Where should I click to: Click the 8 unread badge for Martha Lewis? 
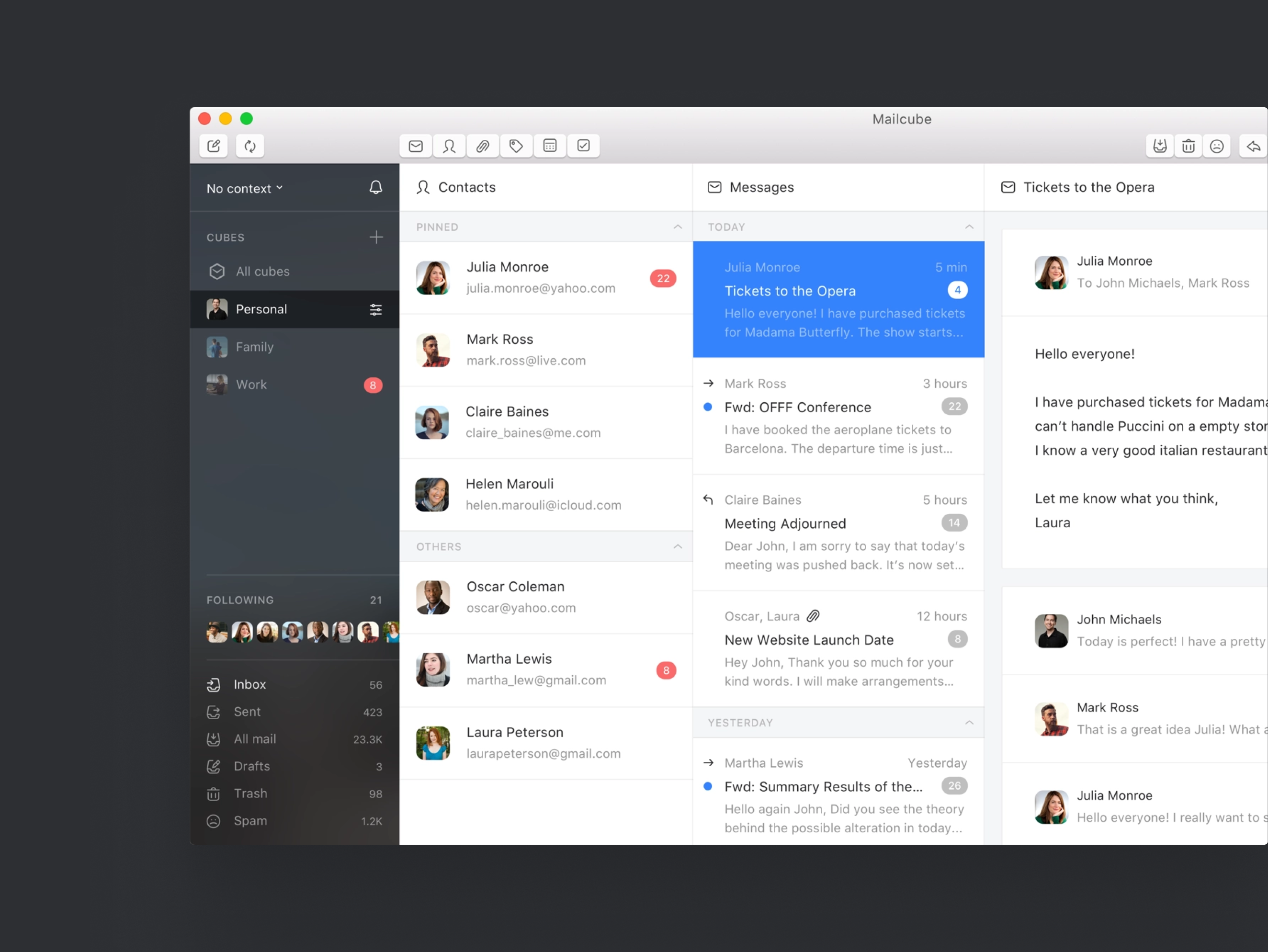coord(666,670)
